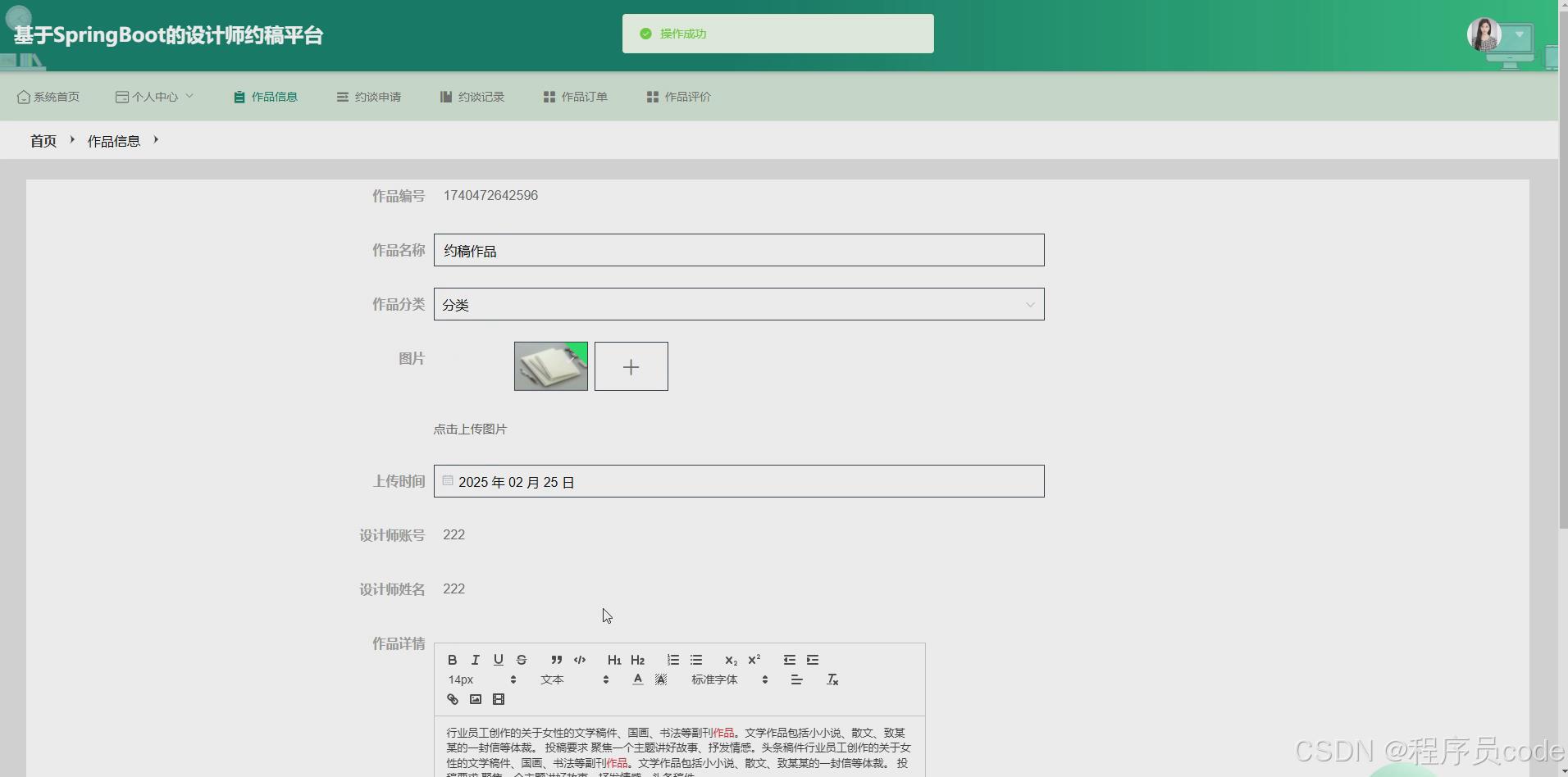
Task: Insert a video with the film icon
Action: pos(499,699)
